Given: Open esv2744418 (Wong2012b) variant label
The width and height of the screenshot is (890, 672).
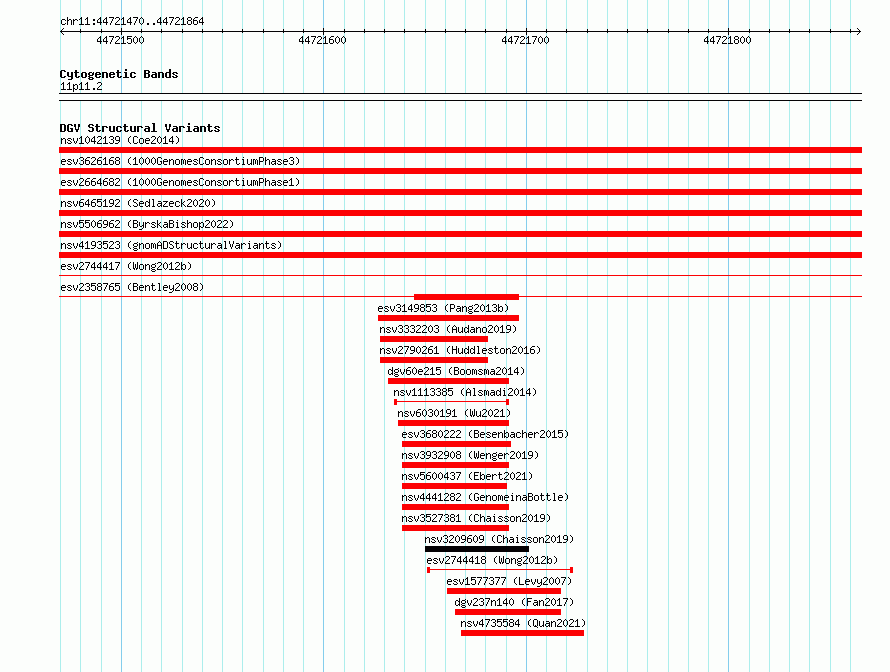Looking at the screenshot, I should tap(493, 560).
